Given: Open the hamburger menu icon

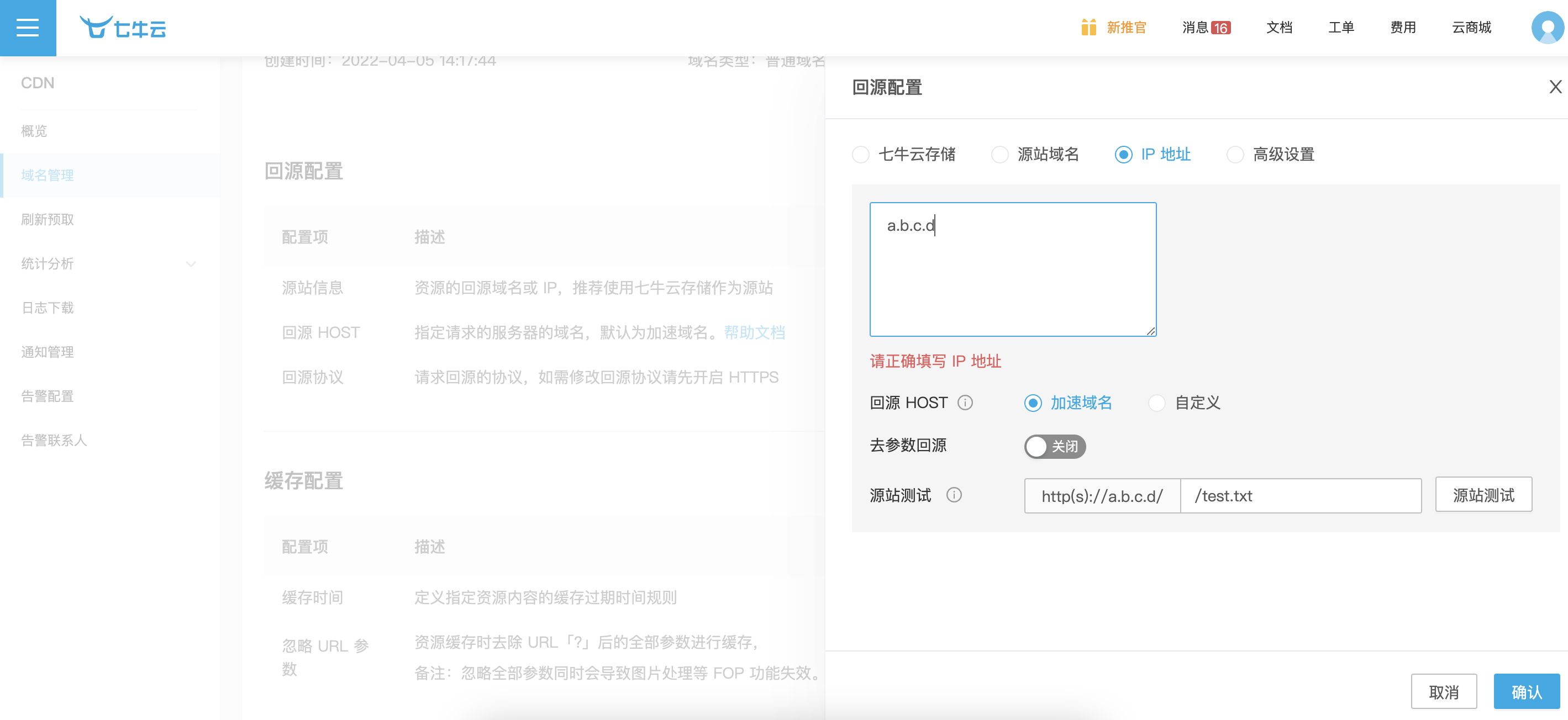Looking at the screenshot, I should pos(28,28).
